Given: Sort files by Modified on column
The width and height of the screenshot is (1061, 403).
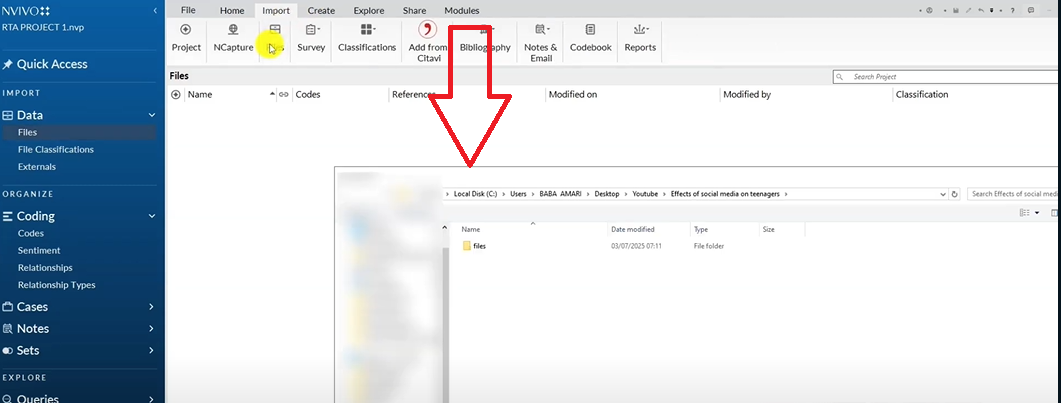Looking at the screenshot, I should pos(572,94).
